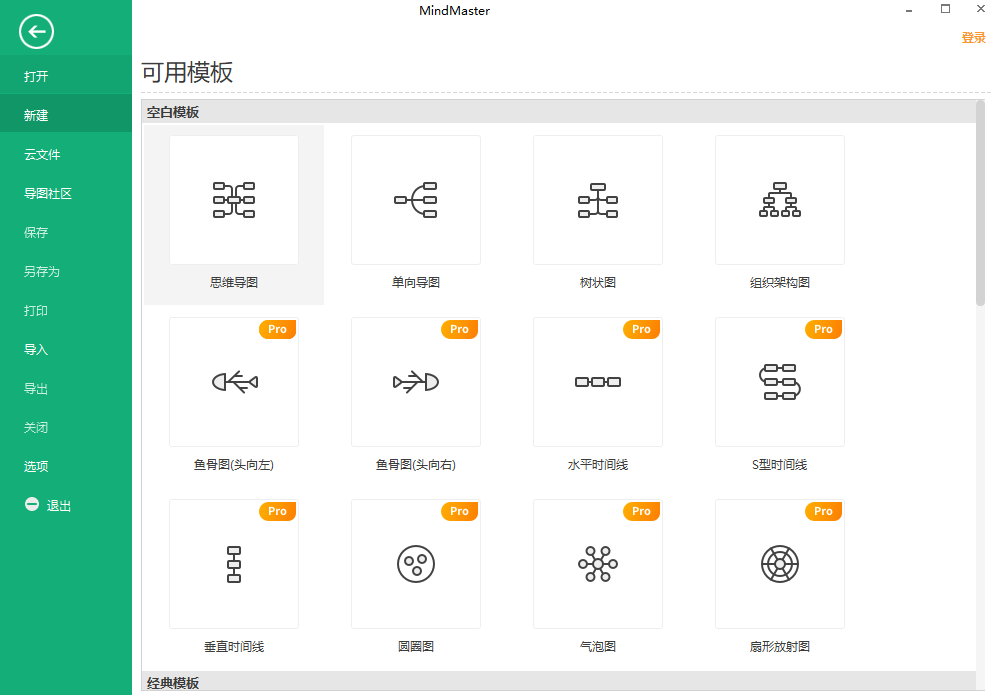Click the 圆圈图 label text
This screenshot has height=695, width=998.
(x=416, y=647)
